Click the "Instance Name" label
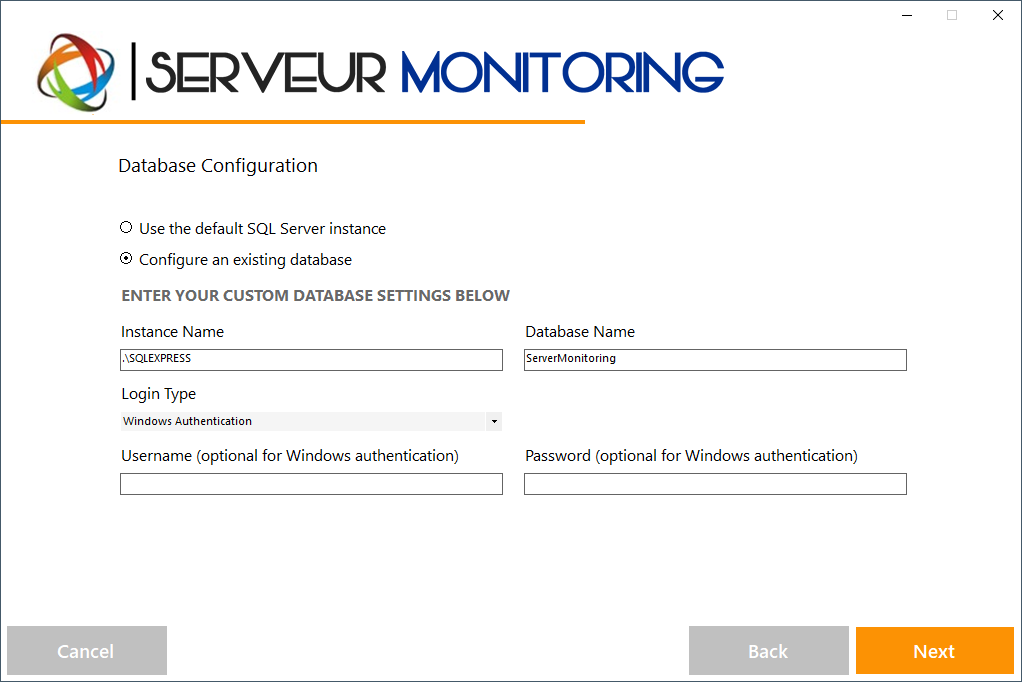This screenshot has width=1022, height=682. pos(172,332)
